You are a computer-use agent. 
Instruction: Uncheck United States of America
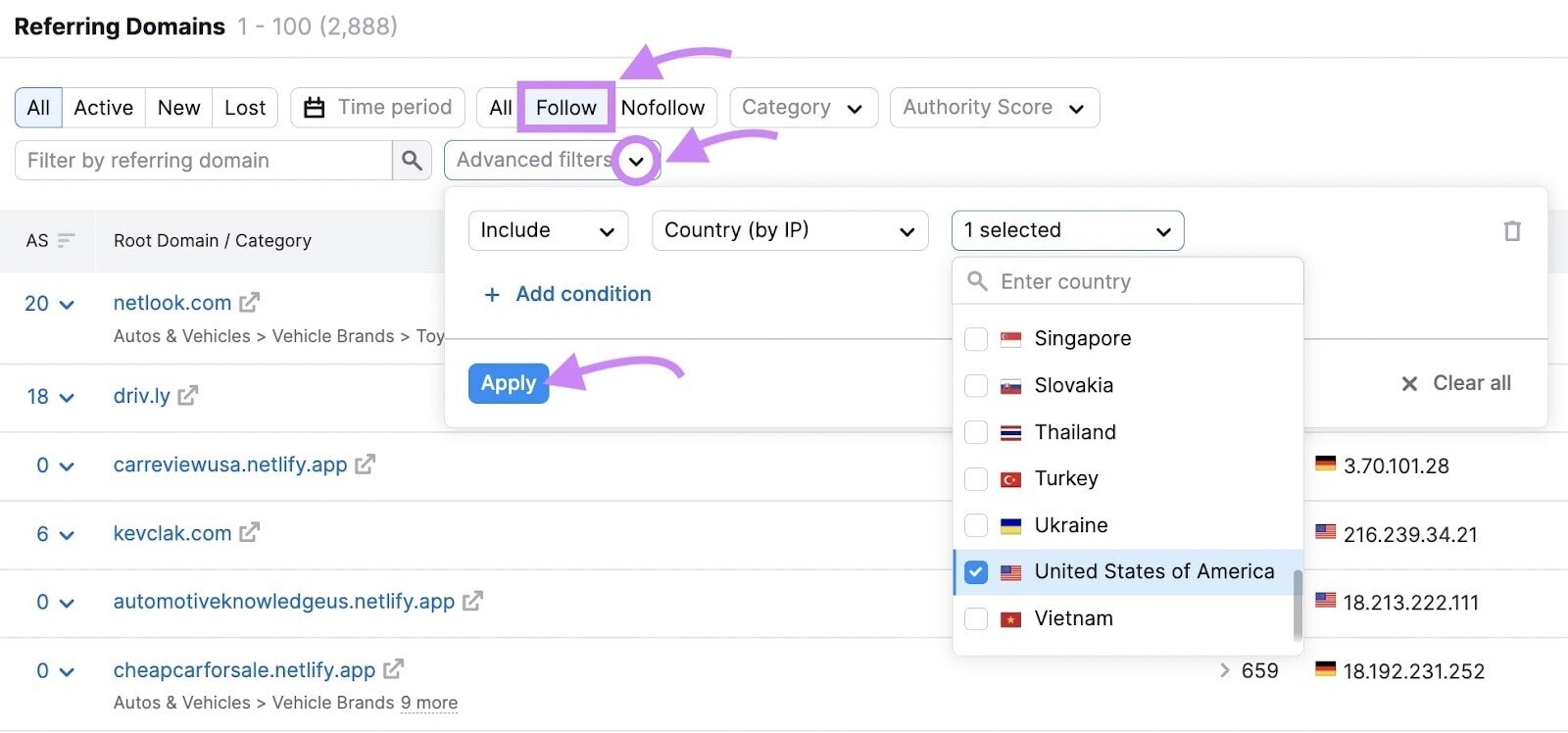pyautogui.click(x=976, y=571)
